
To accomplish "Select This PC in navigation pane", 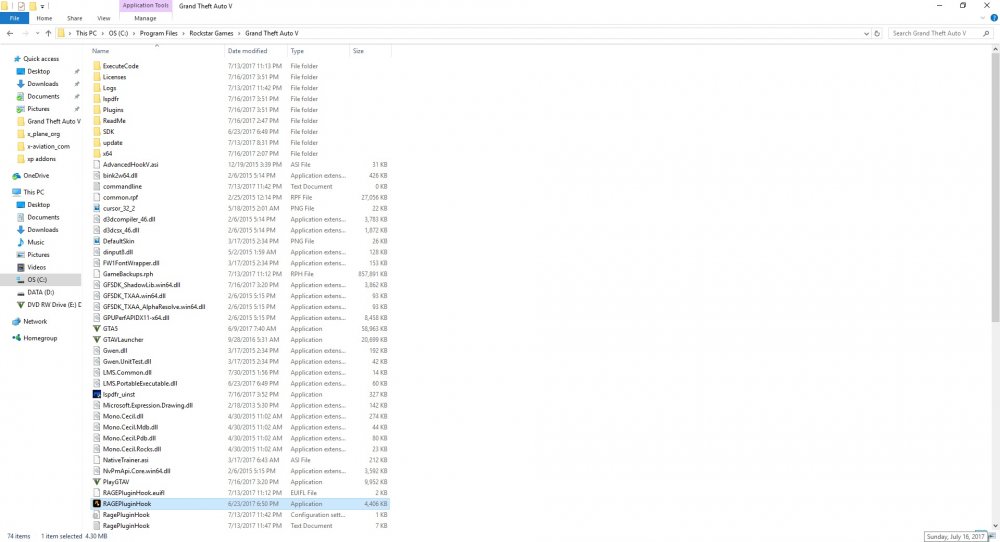I will tap(33, 192).
